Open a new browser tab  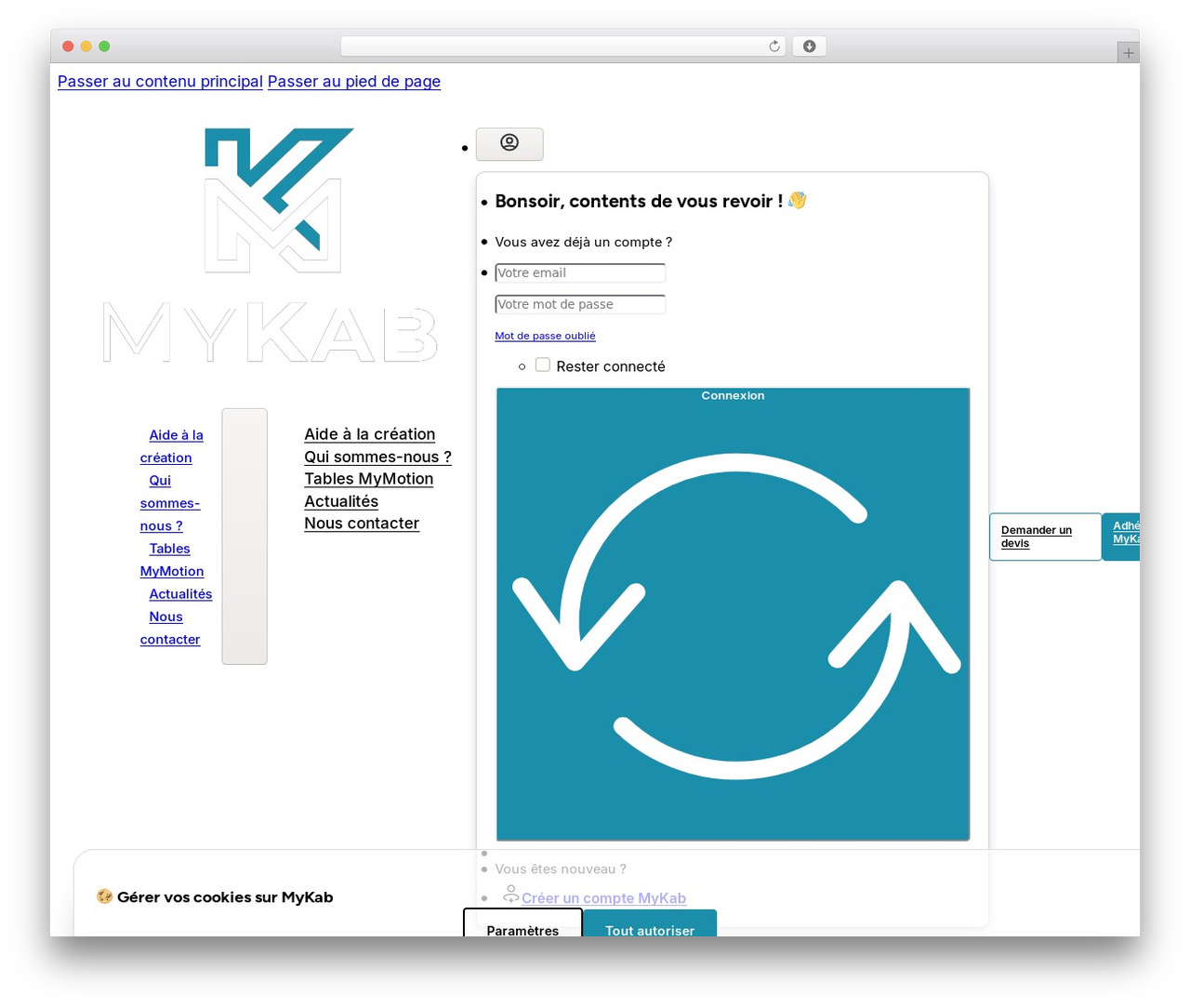point(1128,53)
